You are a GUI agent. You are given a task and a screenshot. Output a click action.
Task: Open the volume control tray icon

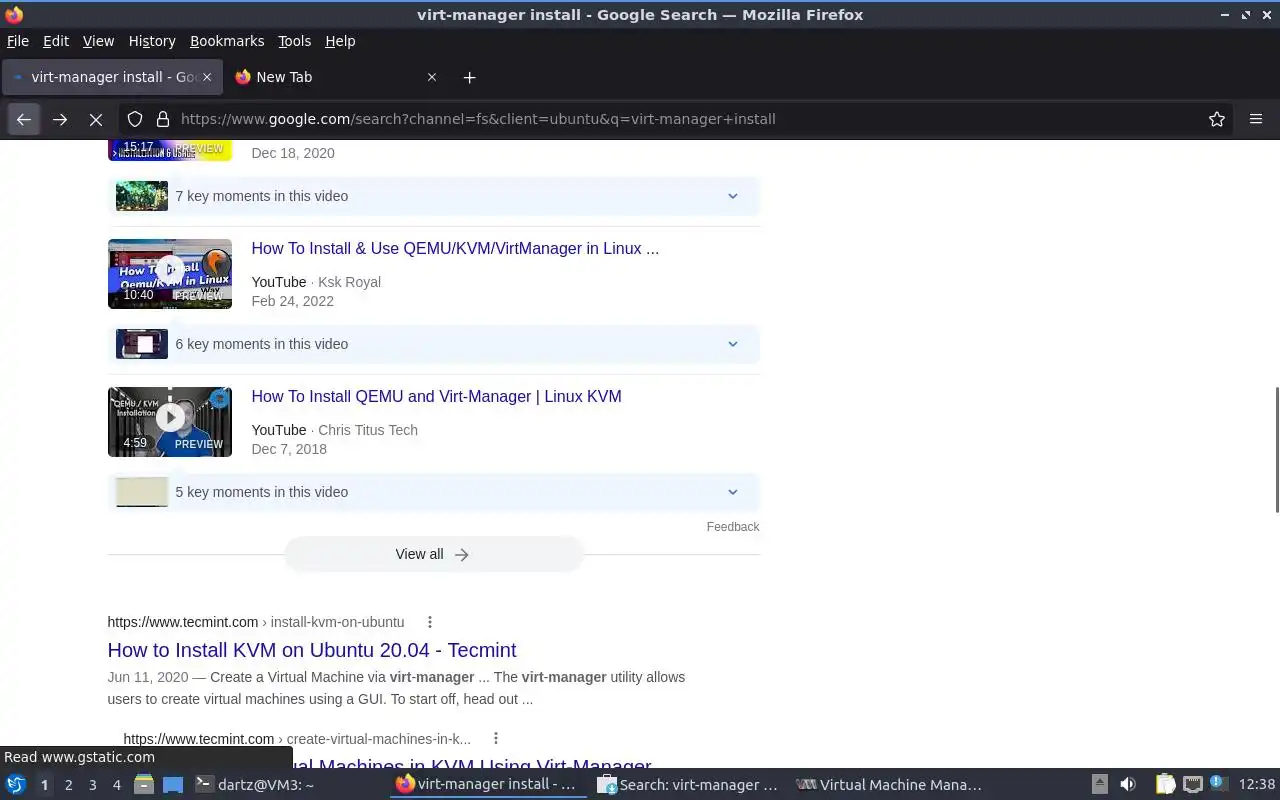point(1128,785)
